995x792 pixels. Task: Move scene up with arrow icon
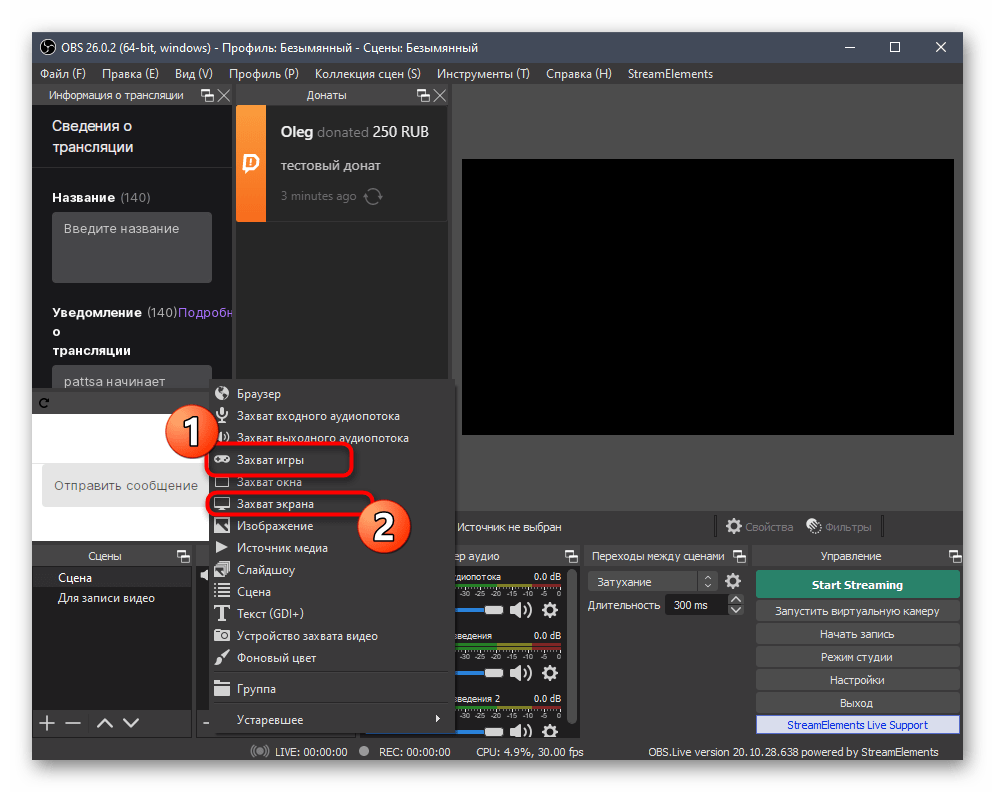[x=104, y=722]
